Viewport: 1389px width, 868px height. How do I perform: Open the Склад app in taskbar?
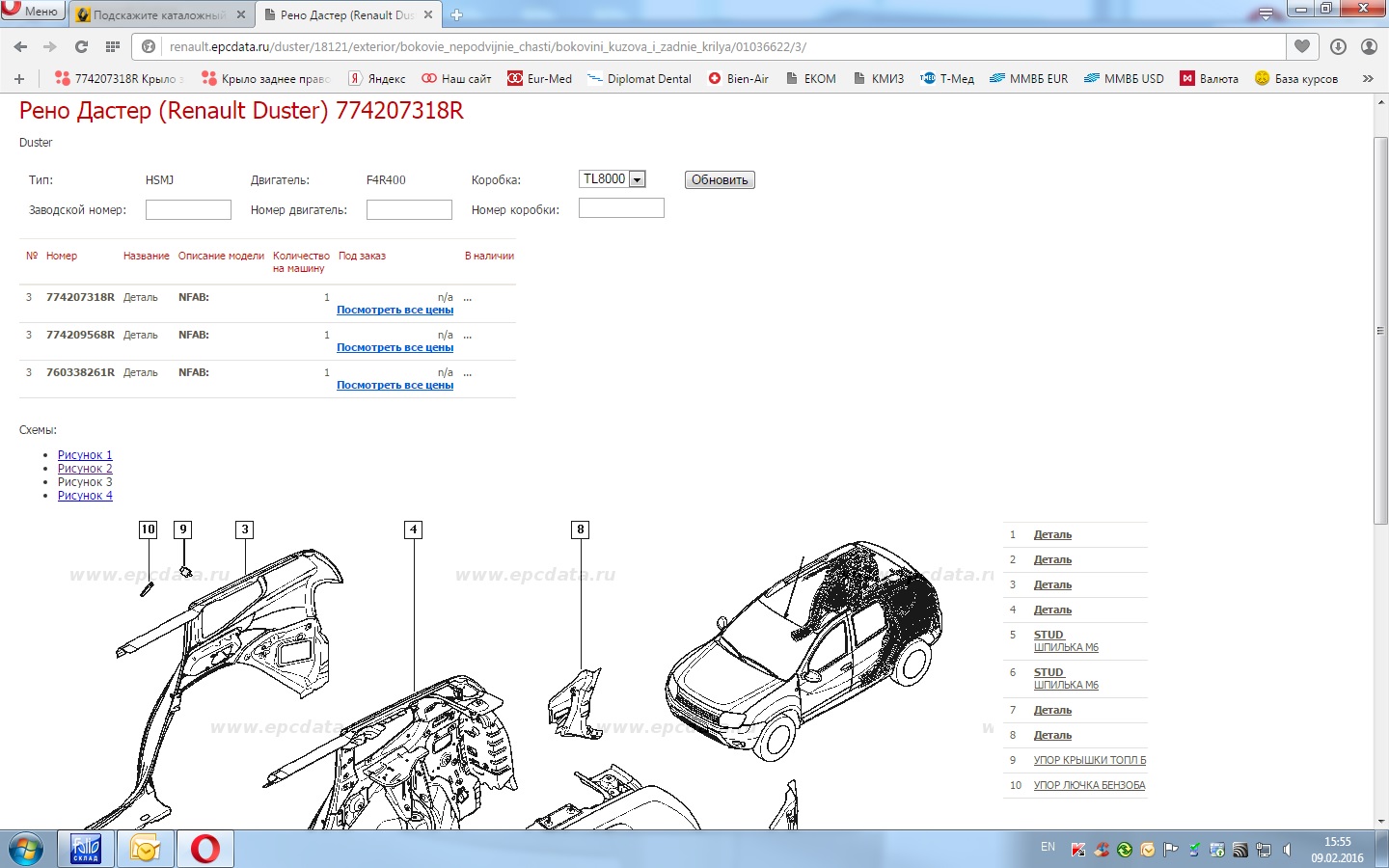[x=86, y=849]
